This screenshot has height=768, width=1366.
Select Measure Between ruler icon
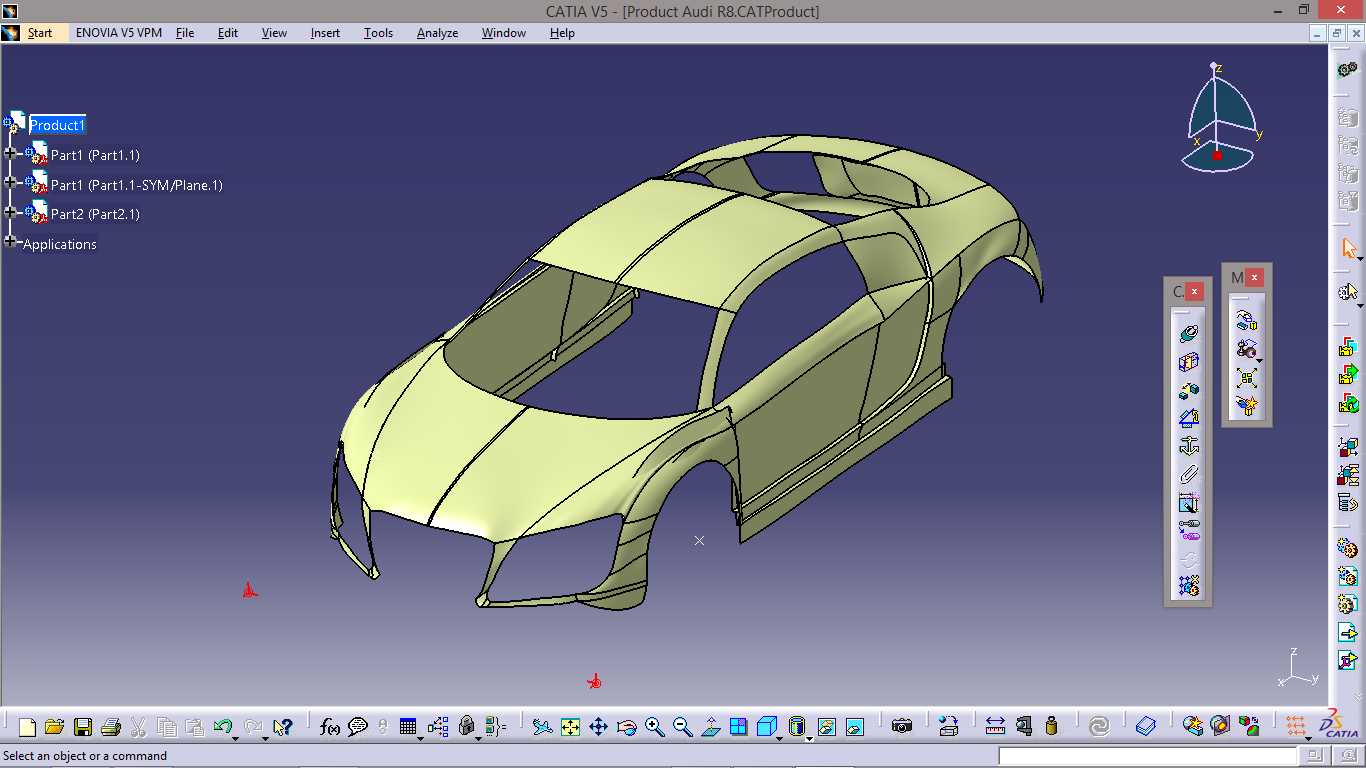995,727
